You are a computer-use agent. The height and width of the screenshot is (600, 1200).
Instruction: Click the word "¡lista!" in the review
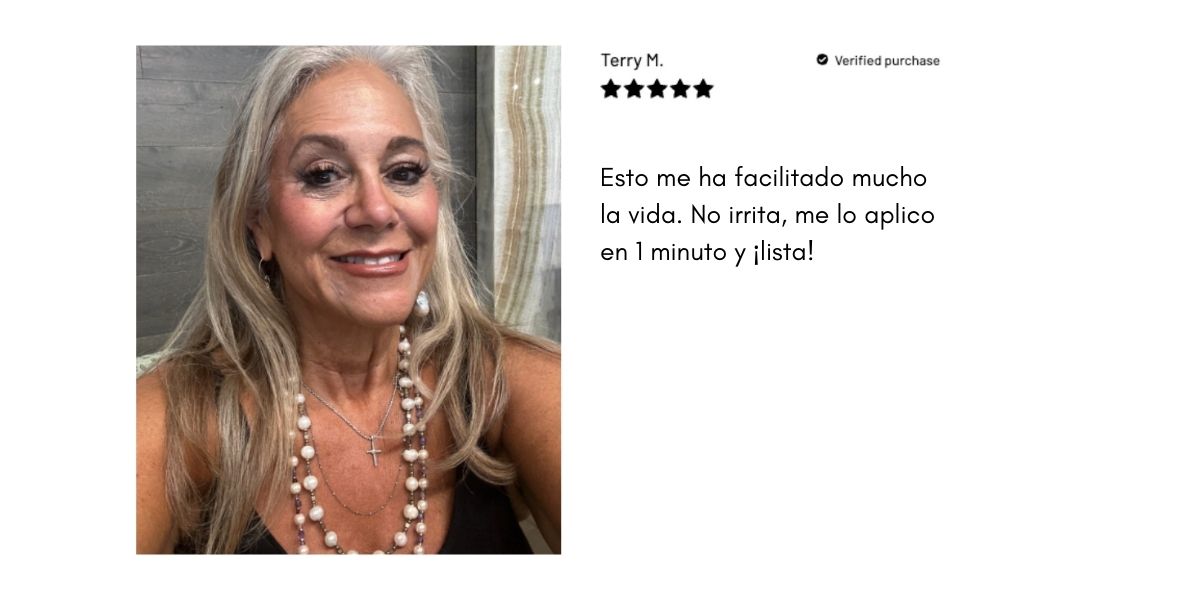783,252
